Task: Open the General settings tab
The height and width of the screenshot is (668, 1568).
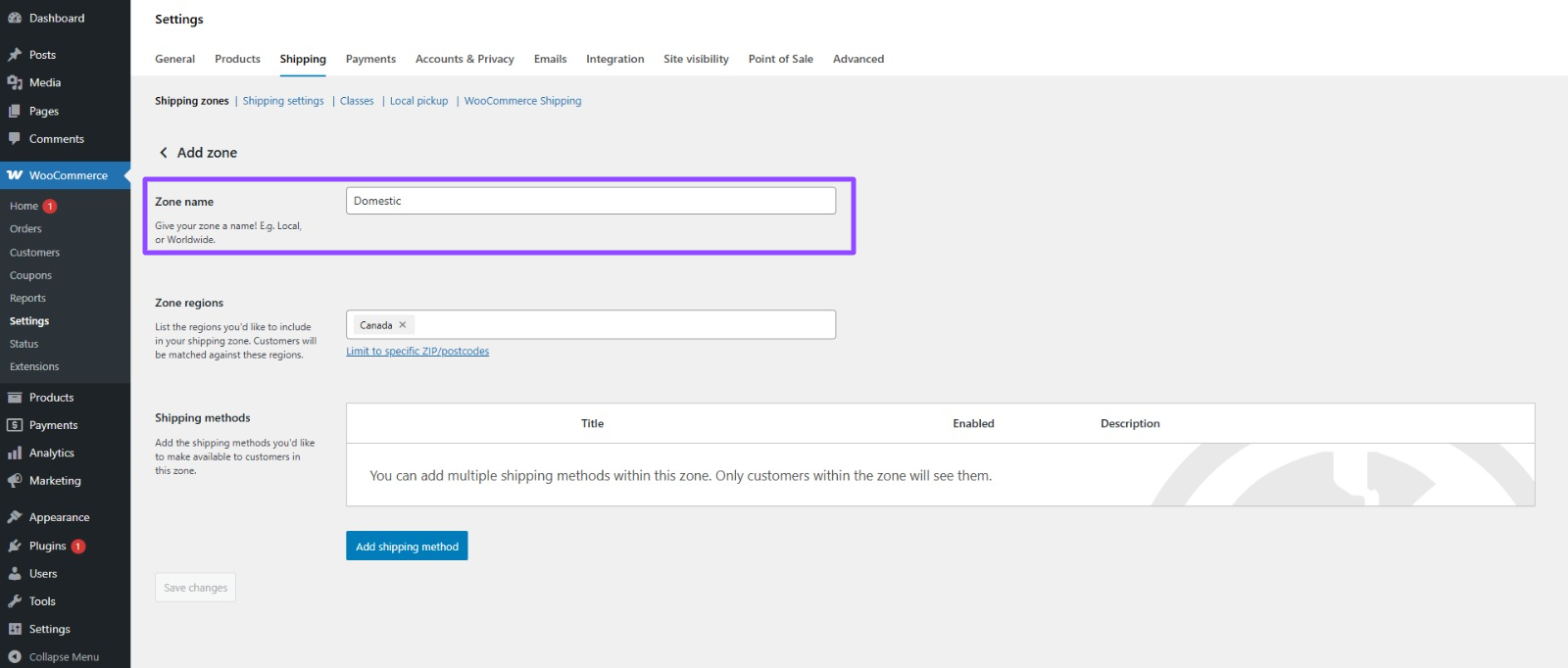Action: tap(174, 59)
